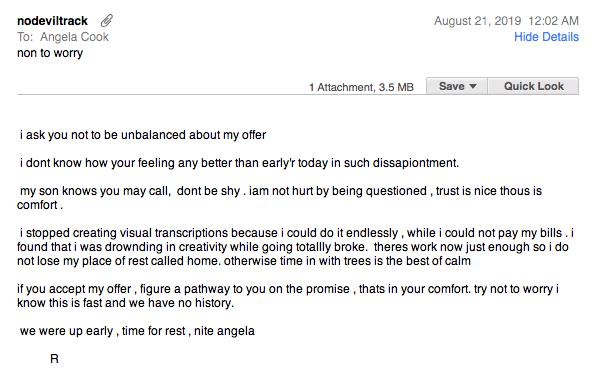Open the Save dropdown arrow
Viewport: 600px width, 374px height.
click(473, 86)
